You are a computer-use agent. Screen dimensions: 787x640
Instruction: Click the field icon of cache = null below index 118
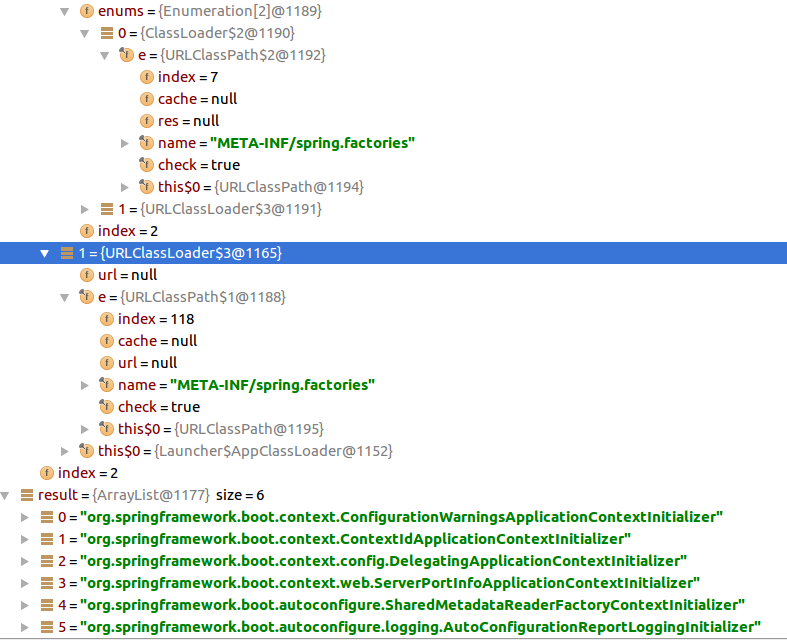pyautogui.click(x=107, y=341)
